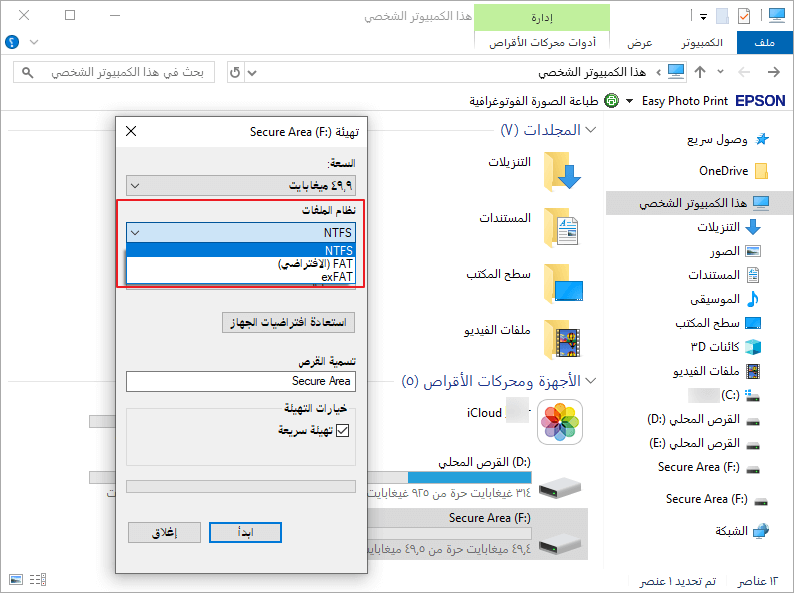Click الموسيقى music in sidebar
The height and width of the screenshot is (593, 794).
click(725, 299)
